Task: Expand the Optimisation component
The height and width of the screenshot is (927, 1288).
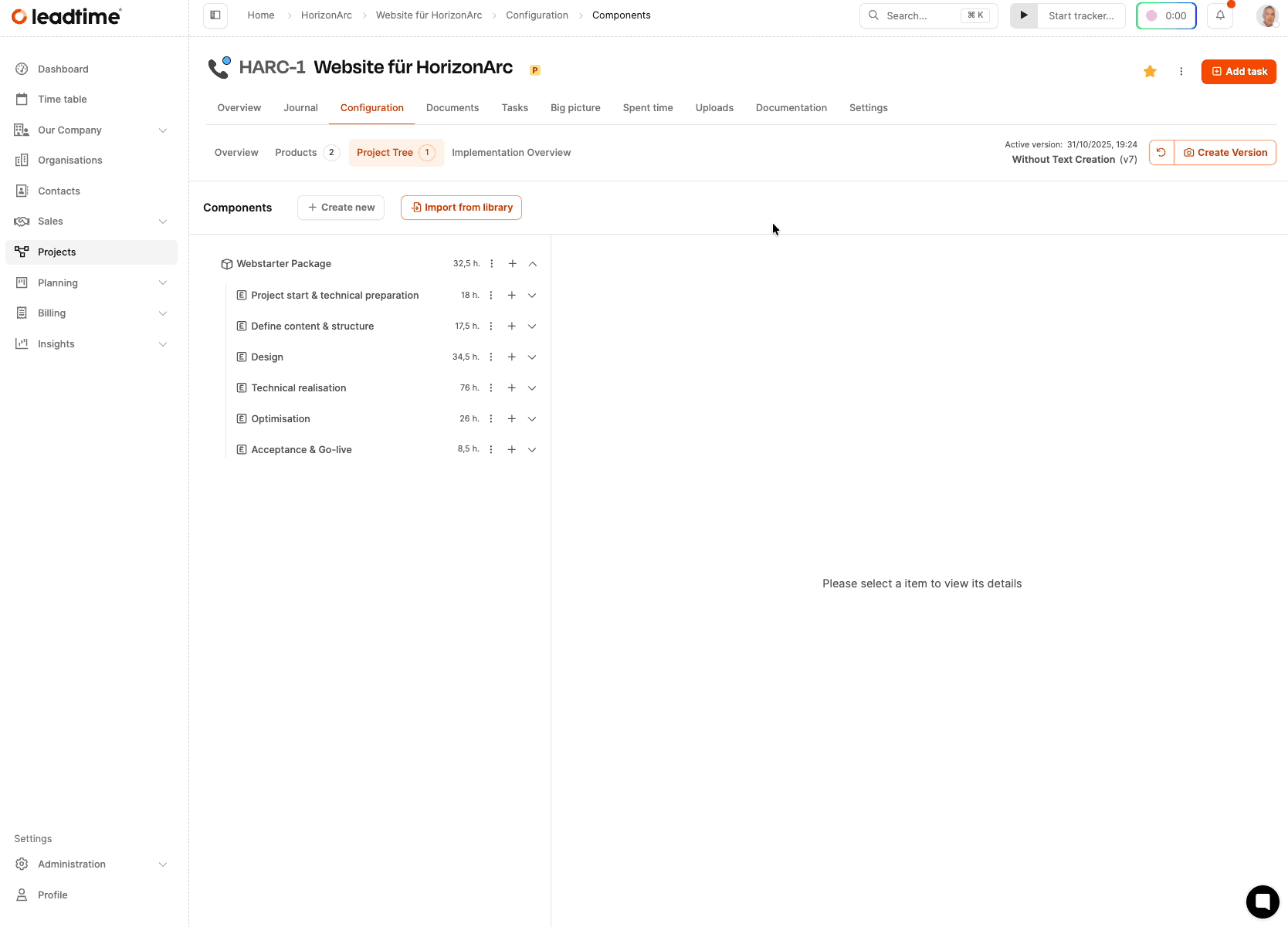Action: [x=532, y=419]
